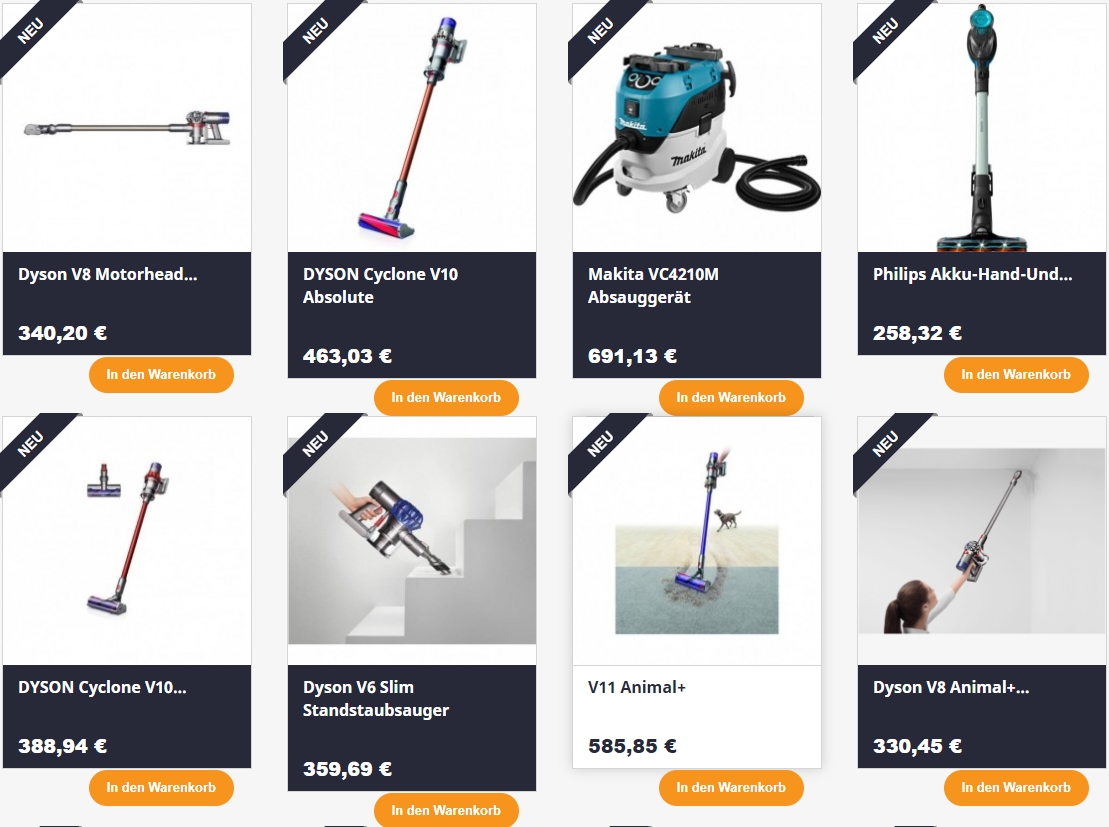Add Dyson V8 Animal+ to cart
This screenshot has height=827, width=1109.
(x=1016, y=787)
